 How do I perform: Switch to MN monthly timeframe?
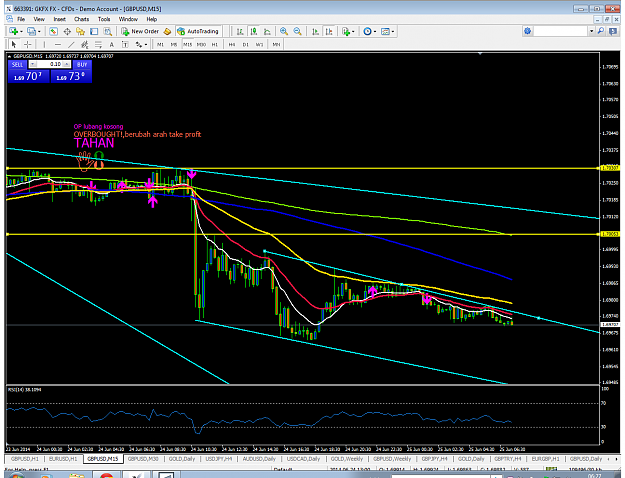[276, 44]
